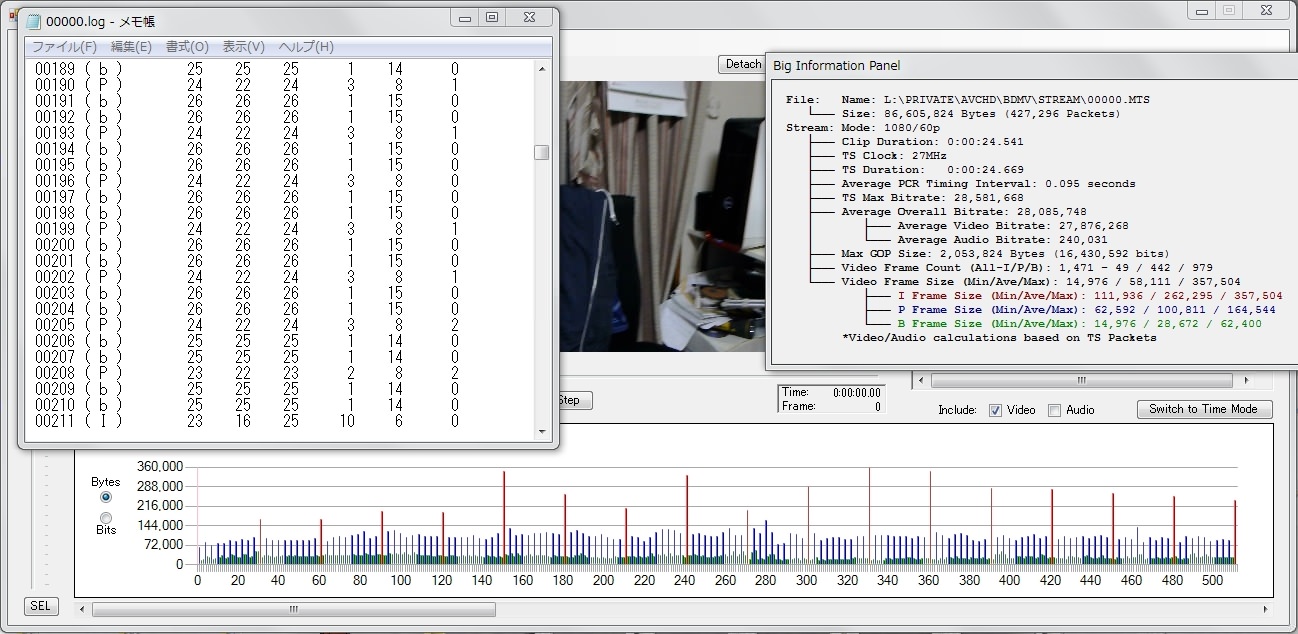Close the 00000.log Notepad window
Viewport: 1298px width, 634px height.
click(x=528, y=17)
